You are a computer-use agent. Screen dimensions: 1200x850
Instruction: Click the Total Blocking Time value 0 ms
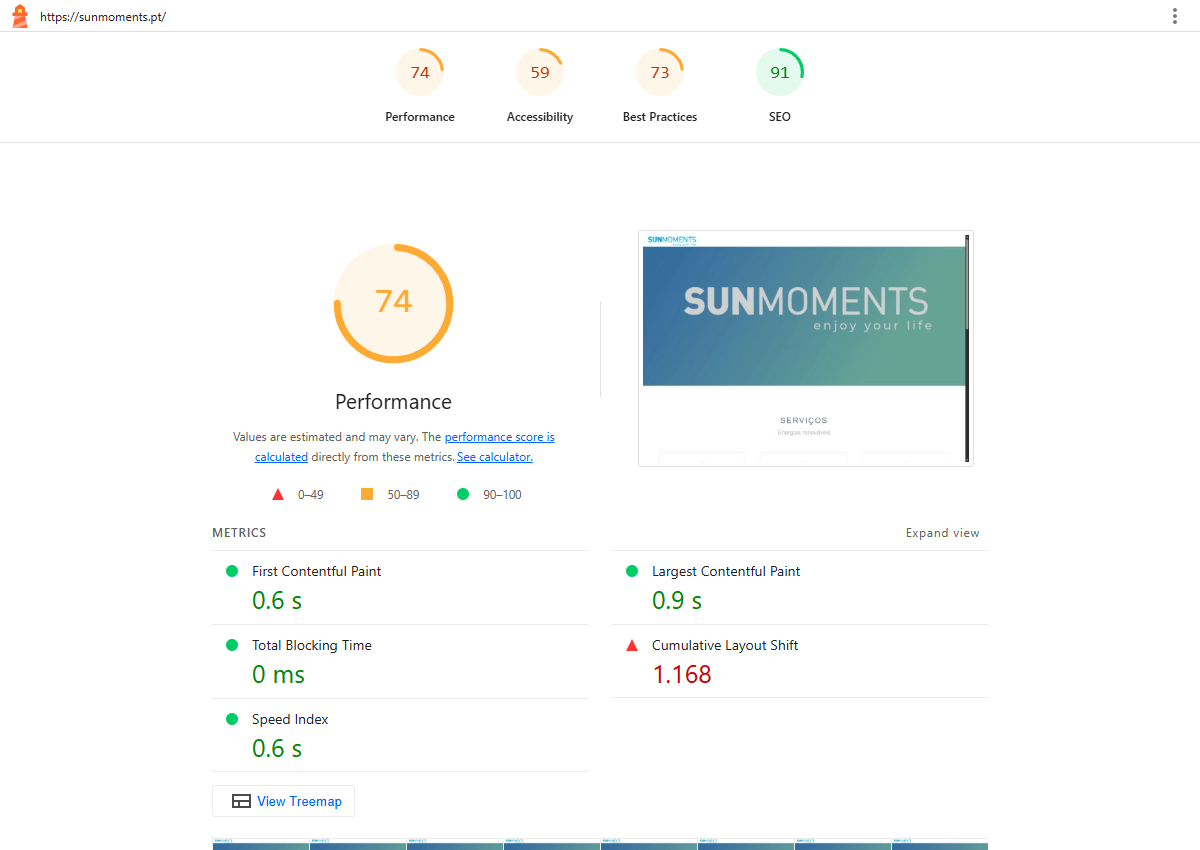tap(278, 674)
